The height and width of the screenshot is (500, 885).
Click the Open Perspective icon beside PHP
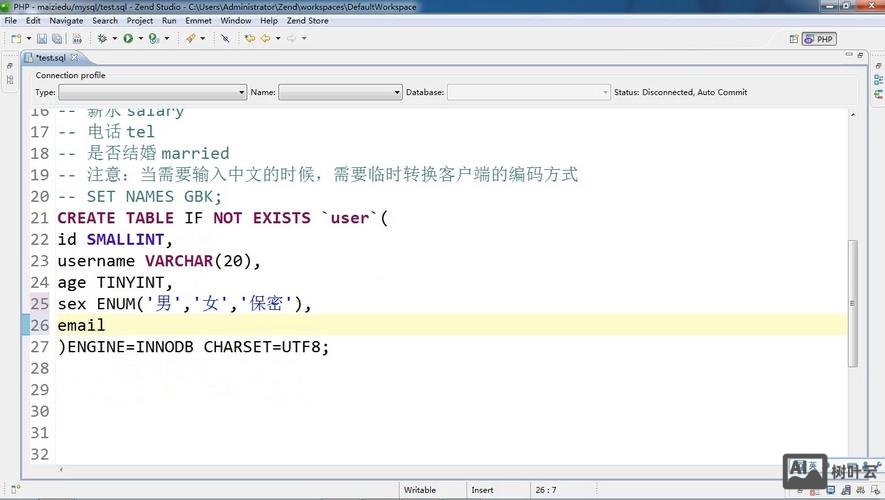tap(794, 39)
